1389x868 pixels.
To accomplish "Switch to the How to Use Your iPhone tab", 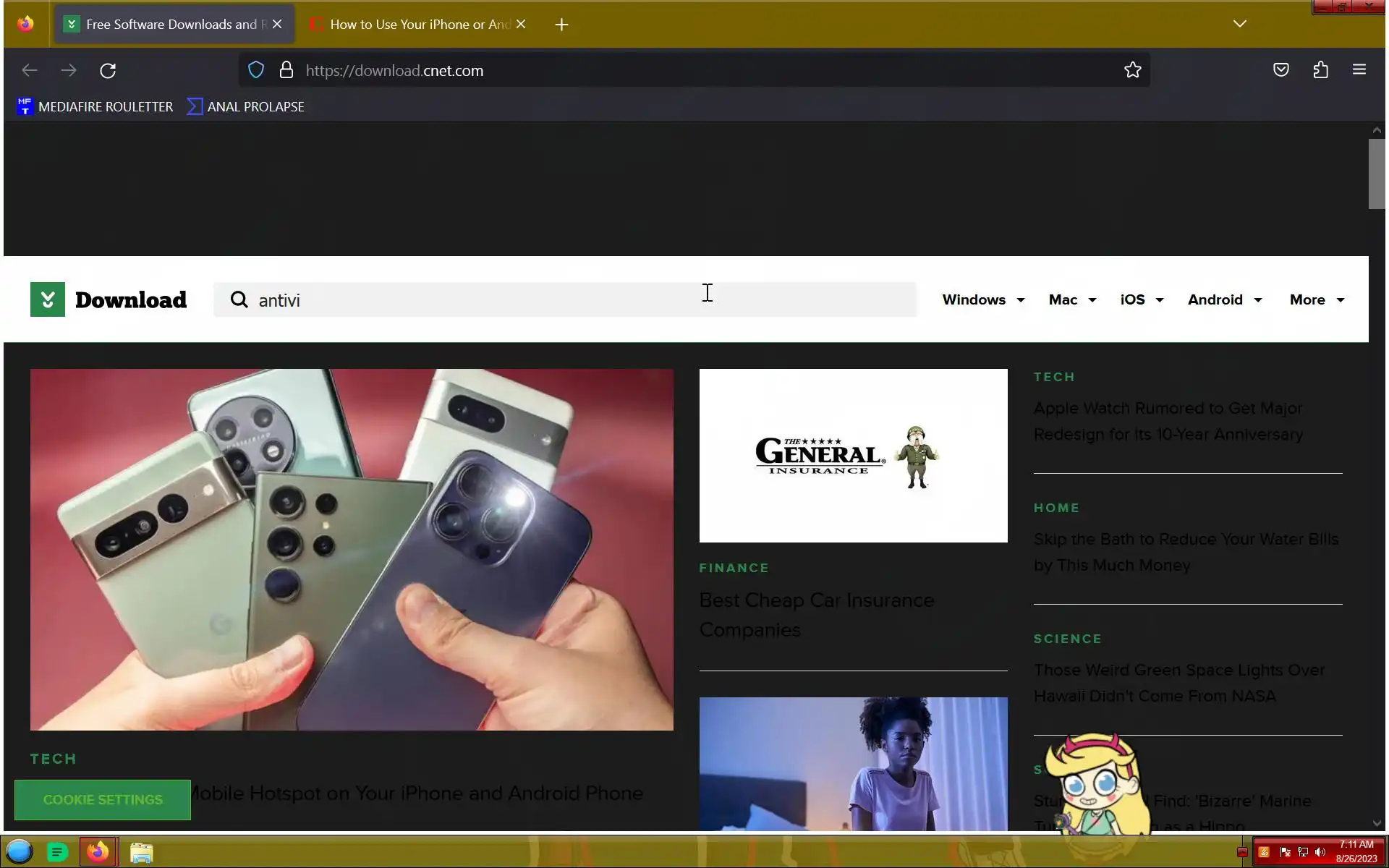I will pyautogui.click(x=420, y=25).
